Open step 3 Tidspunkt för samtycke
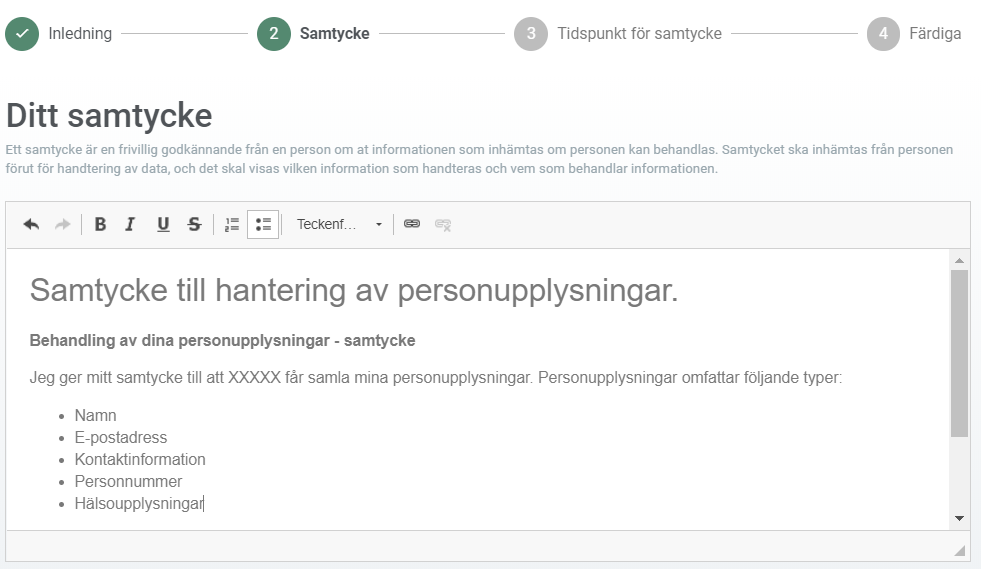 tap(617, 34)
